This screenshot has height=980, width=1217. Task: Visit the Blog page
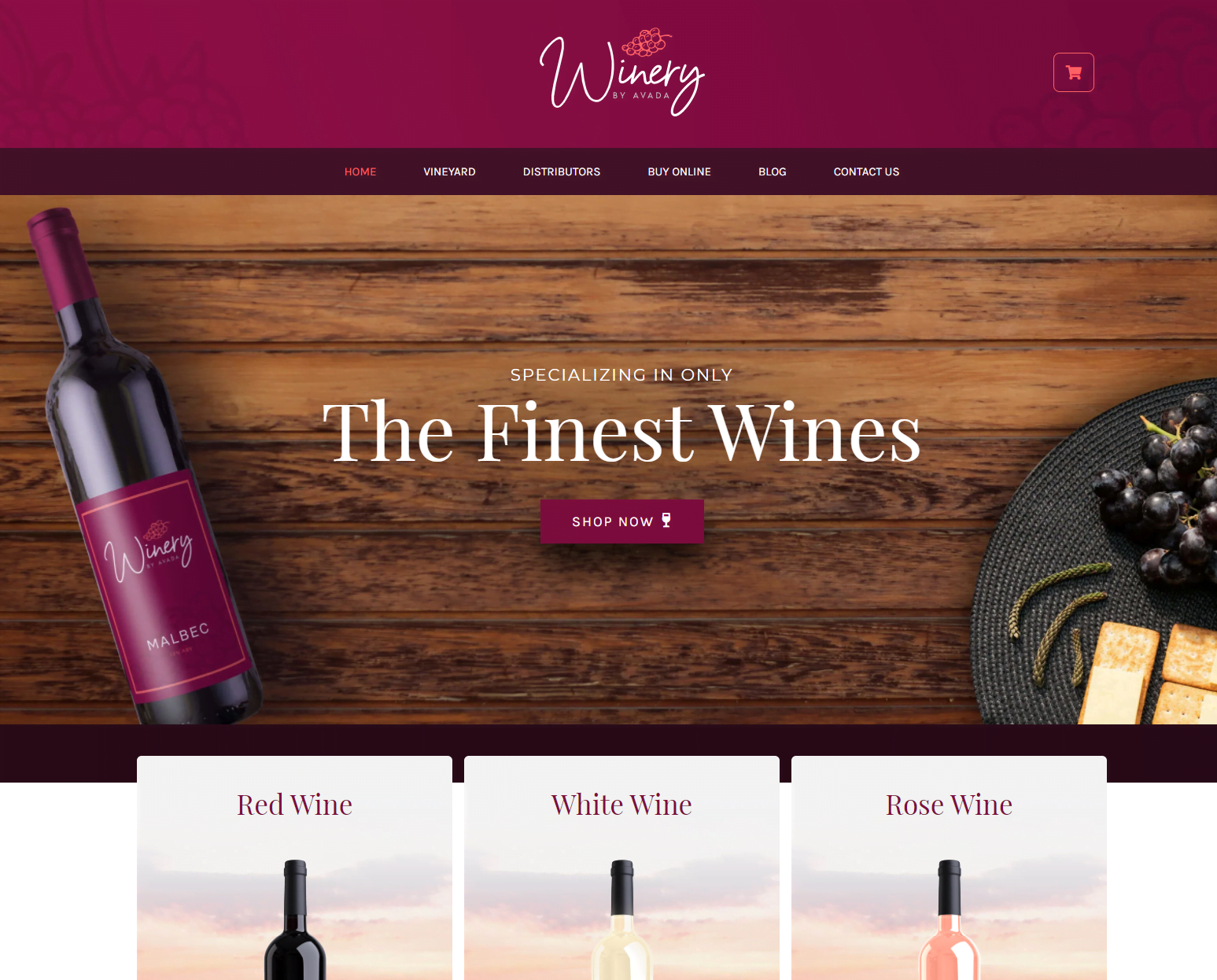773,171
